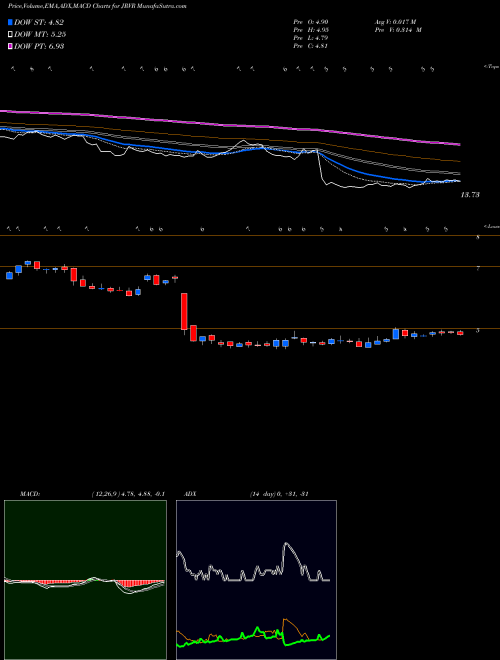Click the white DOW MT legend swatch
The image size is (500, 660).
[x=10, y=34]
